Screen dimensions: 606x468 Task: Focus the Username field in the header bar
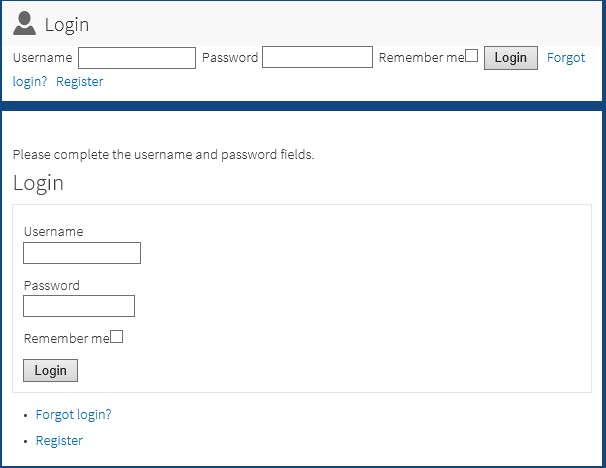click(137, 58)
